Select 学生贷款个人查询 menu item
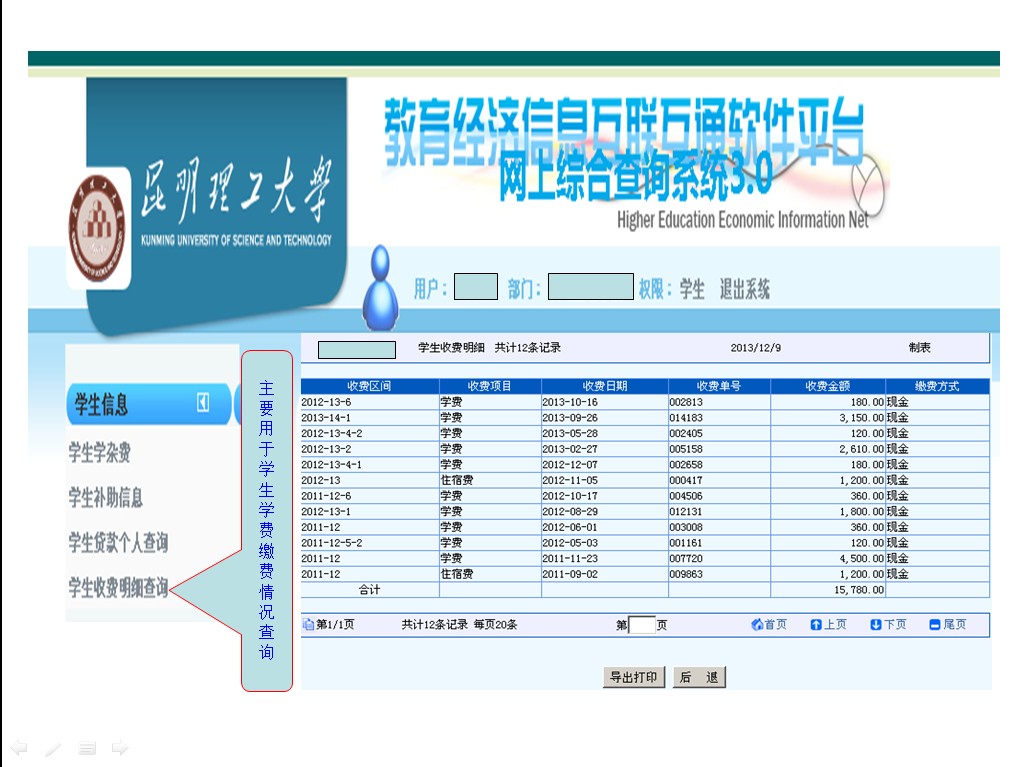Image resolution: width=1026 pixels, height=767 pixels. (x=118, y=543)
